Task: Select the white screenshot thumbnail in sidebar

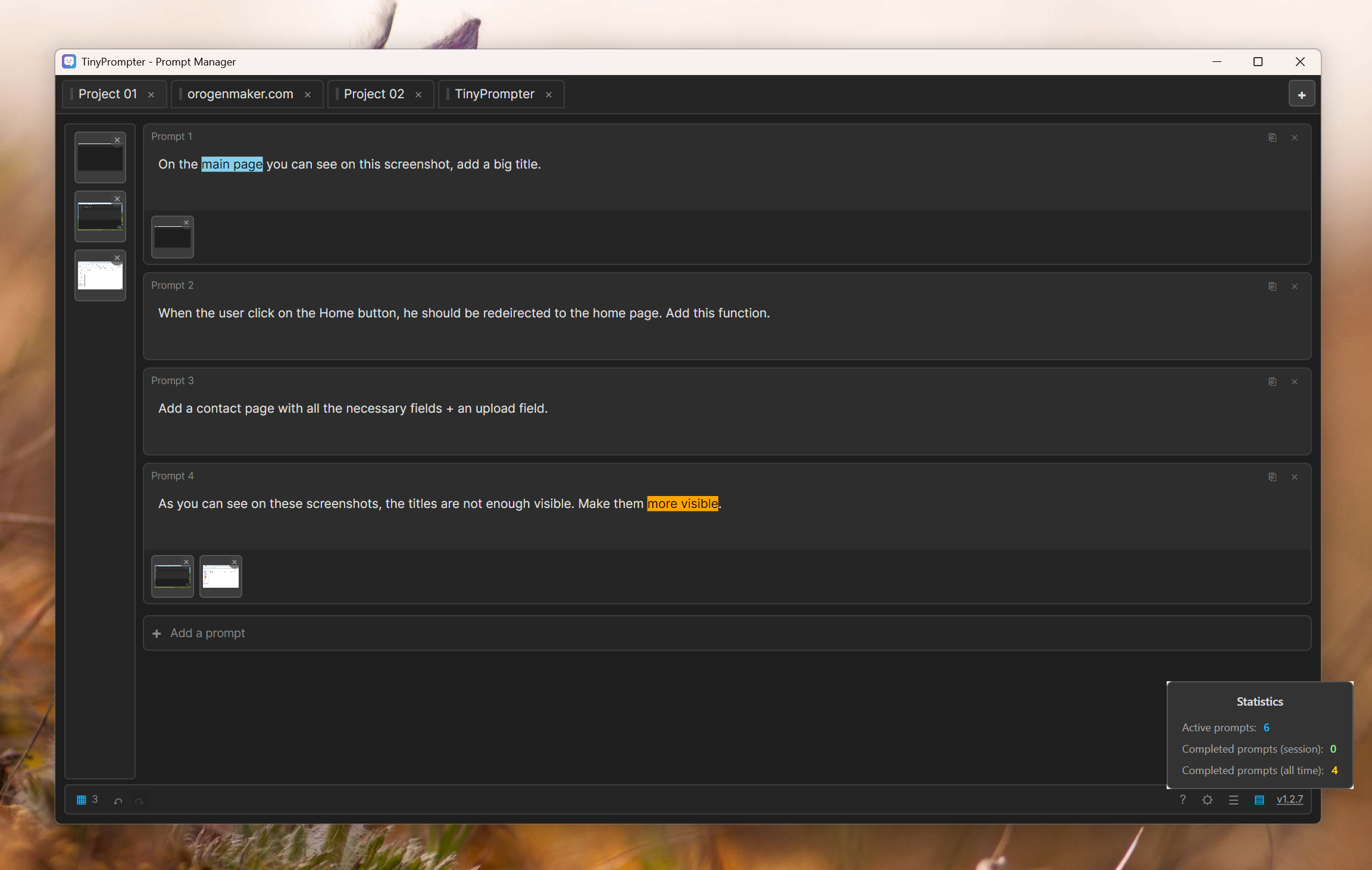Action: 100,277
